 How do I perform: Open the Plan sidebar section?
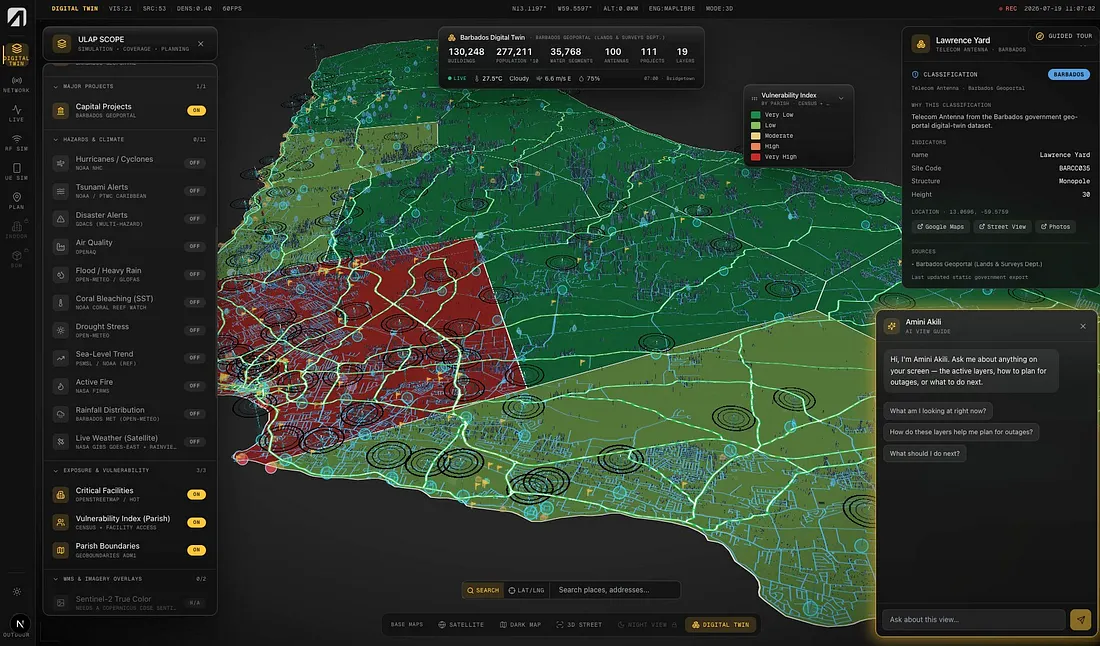pos(16,201)
